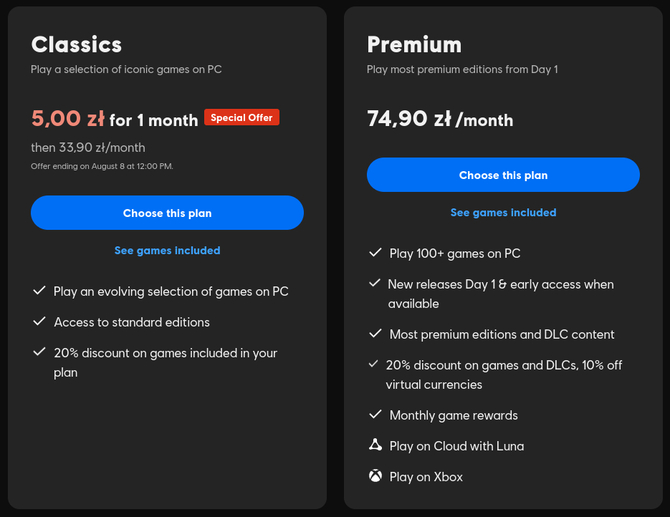Click checkmark by 'Play an evolving selection'
The width and height of the screenshot is (670, 517).
pos(39,291)
